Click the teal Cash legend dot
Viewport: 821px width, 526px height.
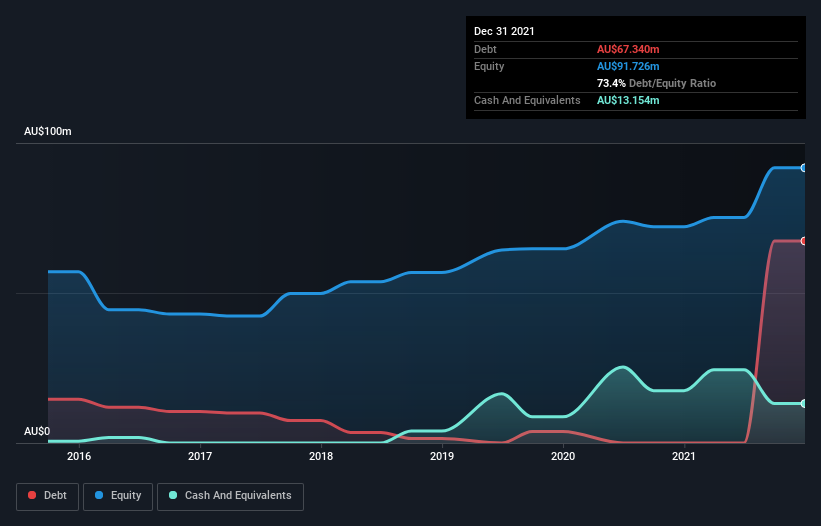tap(173, 495)
